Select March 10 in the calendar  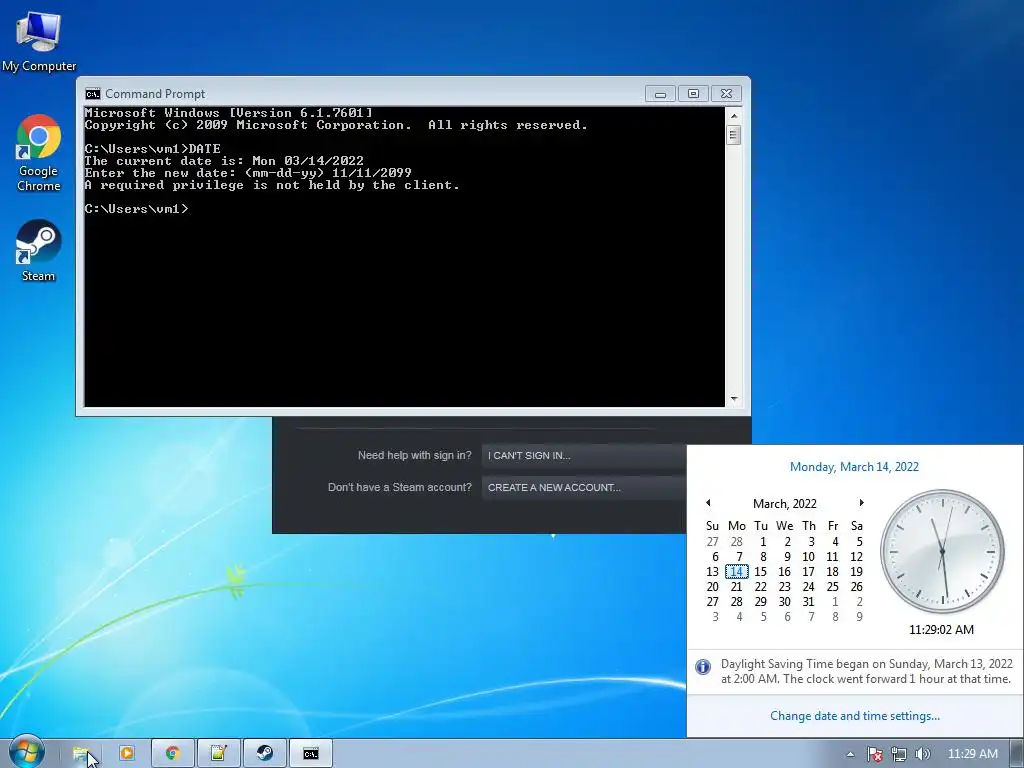click(x=808, y=556)
